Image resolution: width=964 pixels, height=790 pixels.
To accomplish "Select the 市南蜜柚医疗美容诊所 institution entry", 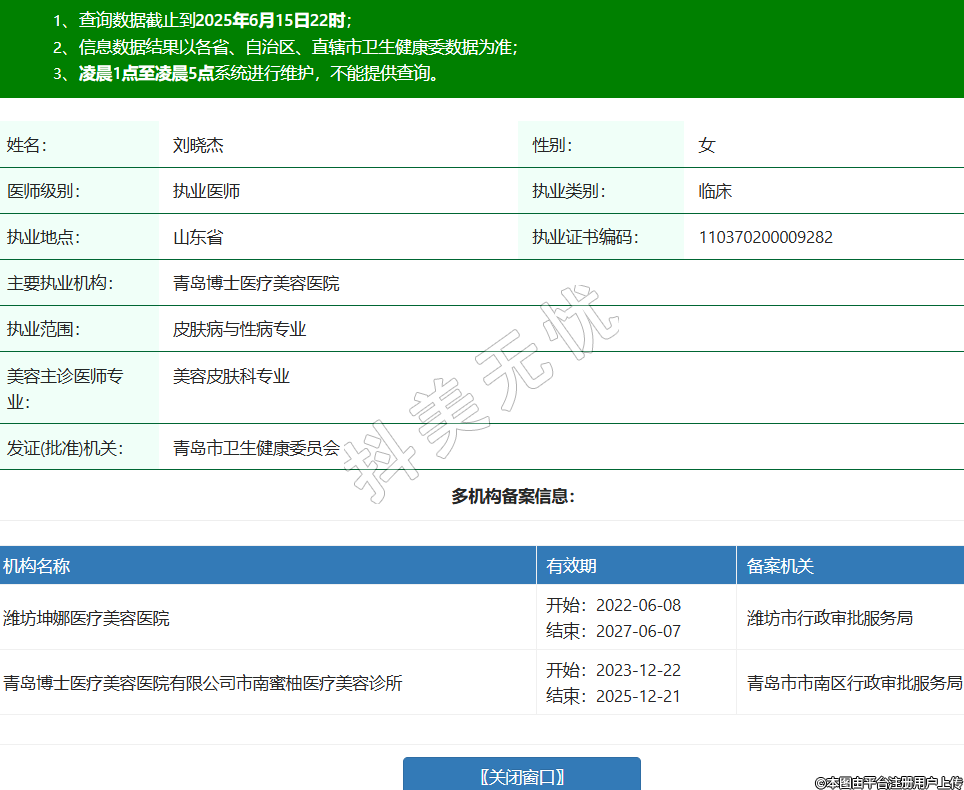I will [203, 683].
